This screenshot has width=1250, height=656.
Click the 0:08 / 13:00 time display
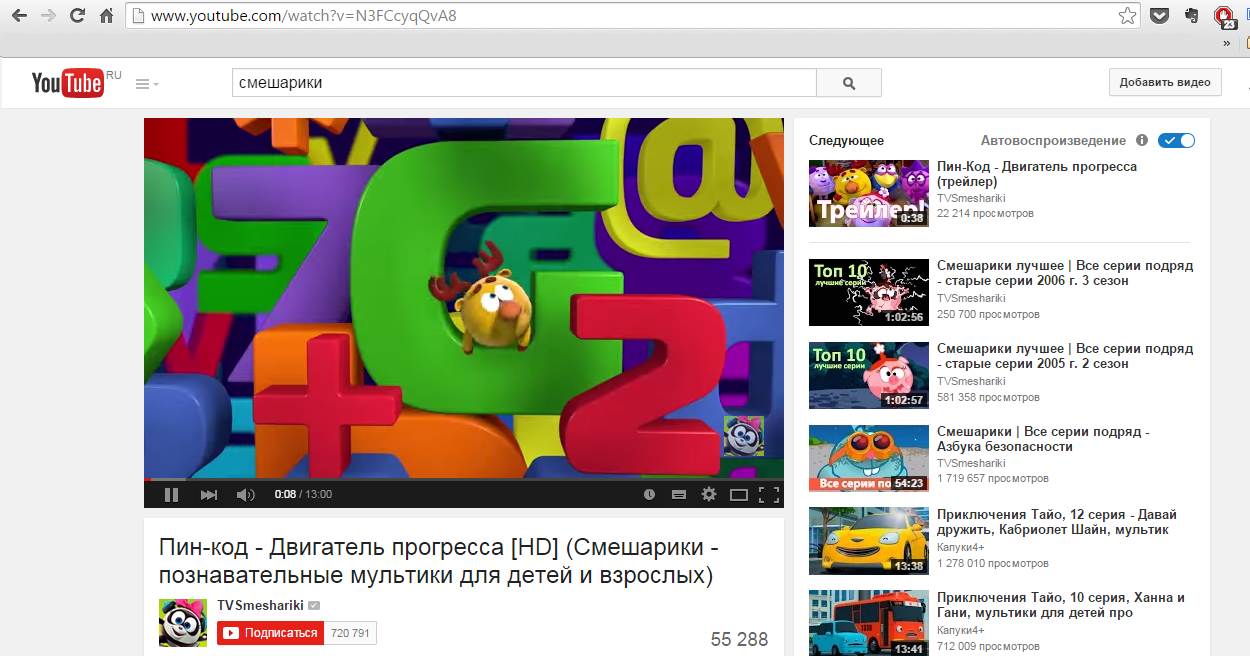303,494
